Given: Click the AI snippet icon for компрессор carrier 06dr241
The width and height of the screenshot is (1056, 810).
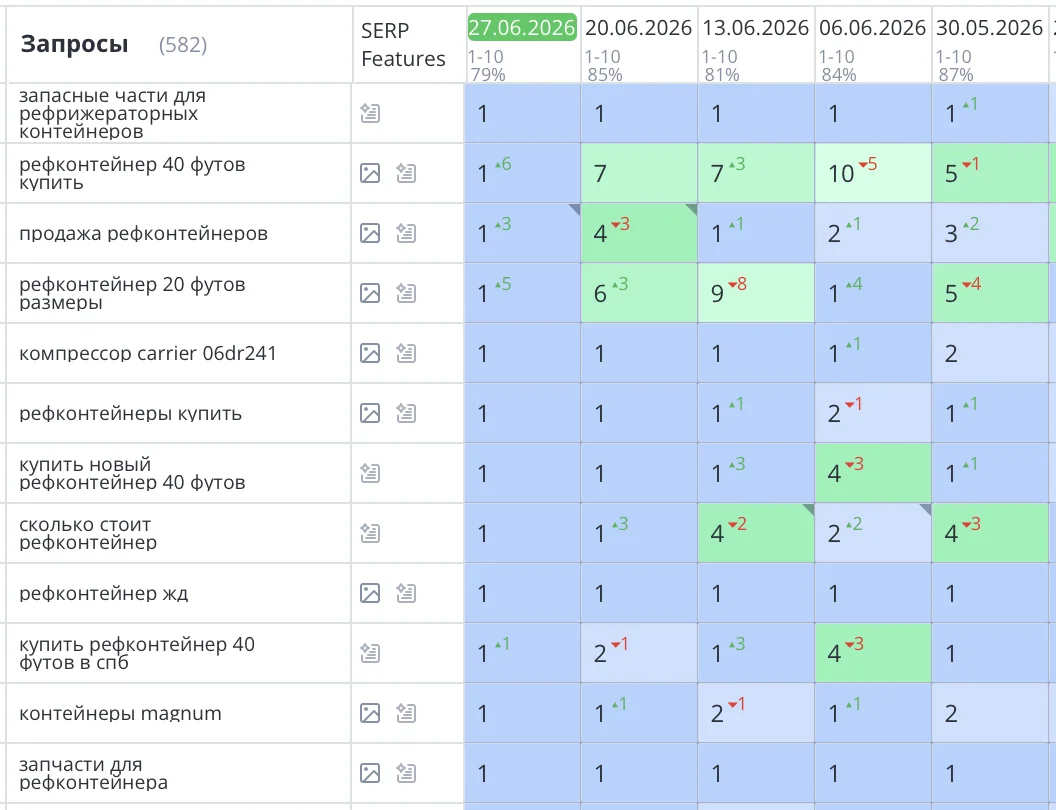Looking at the screenshot, I should click(405, 353).
